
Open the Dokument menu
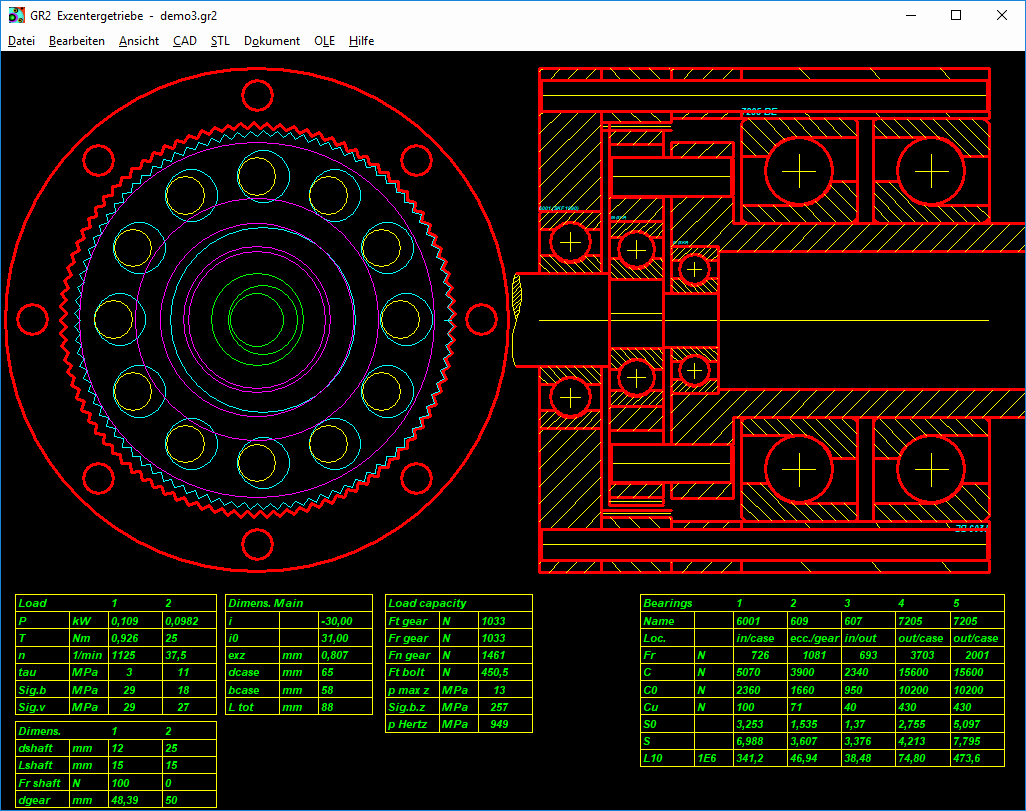pyautogui.click(x=272, y=41)
